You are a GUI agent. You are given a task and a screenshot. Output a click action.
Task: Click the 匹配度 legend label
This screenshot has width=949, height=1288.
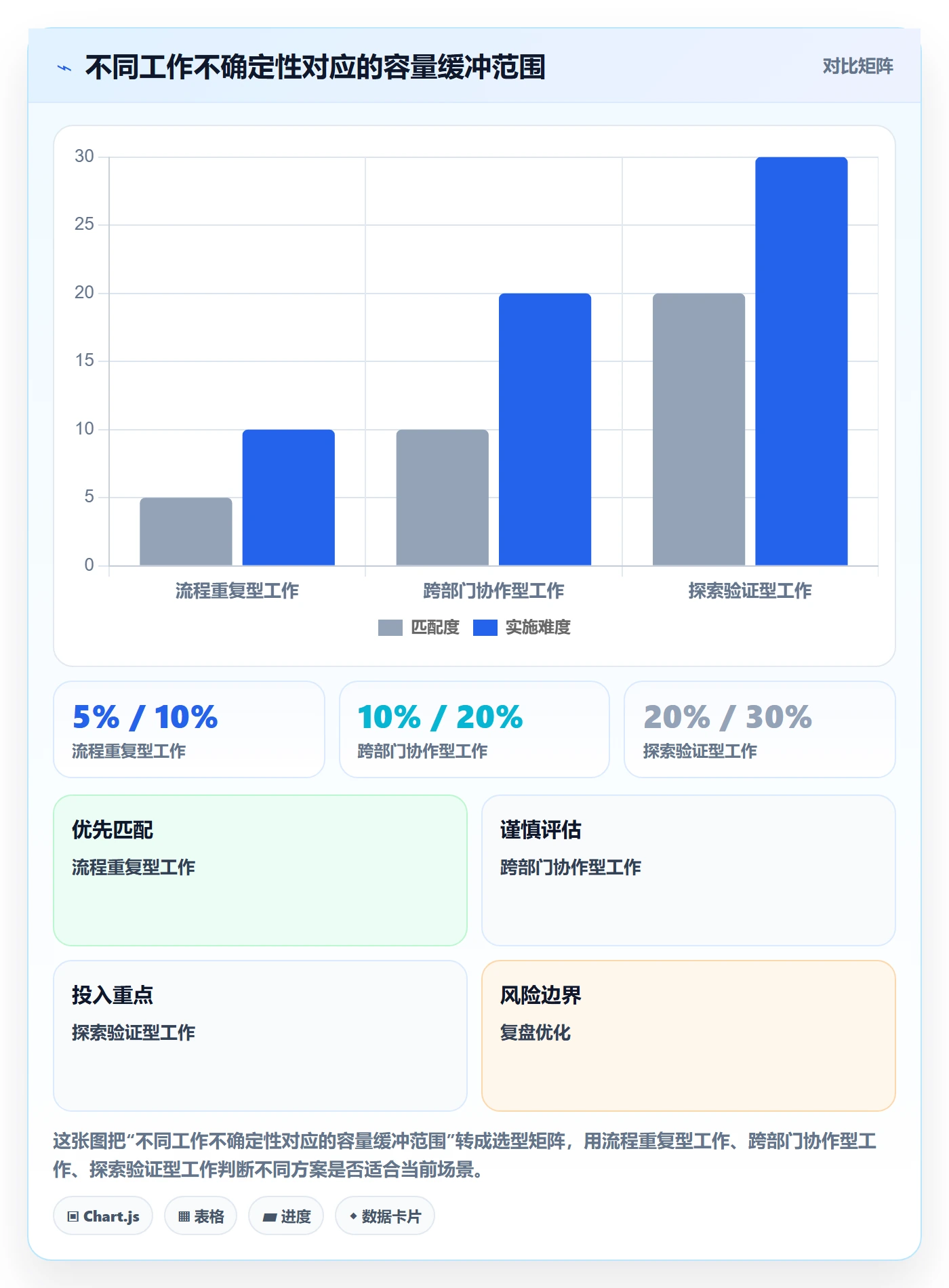click(435, 628)
